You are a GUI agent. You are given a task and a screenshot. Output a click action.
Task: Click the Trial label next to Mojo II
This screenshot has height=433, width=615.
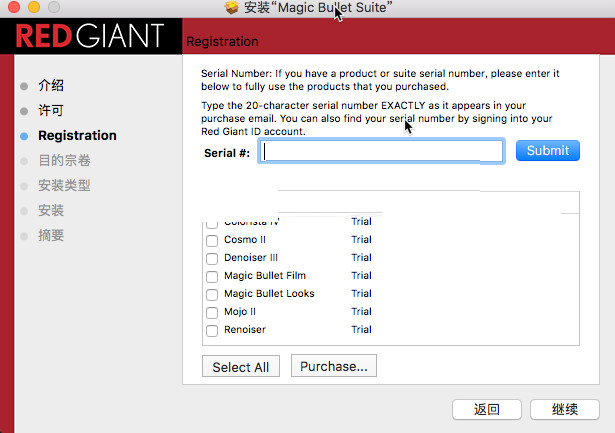pyautogui.click(x=361, y=312)
